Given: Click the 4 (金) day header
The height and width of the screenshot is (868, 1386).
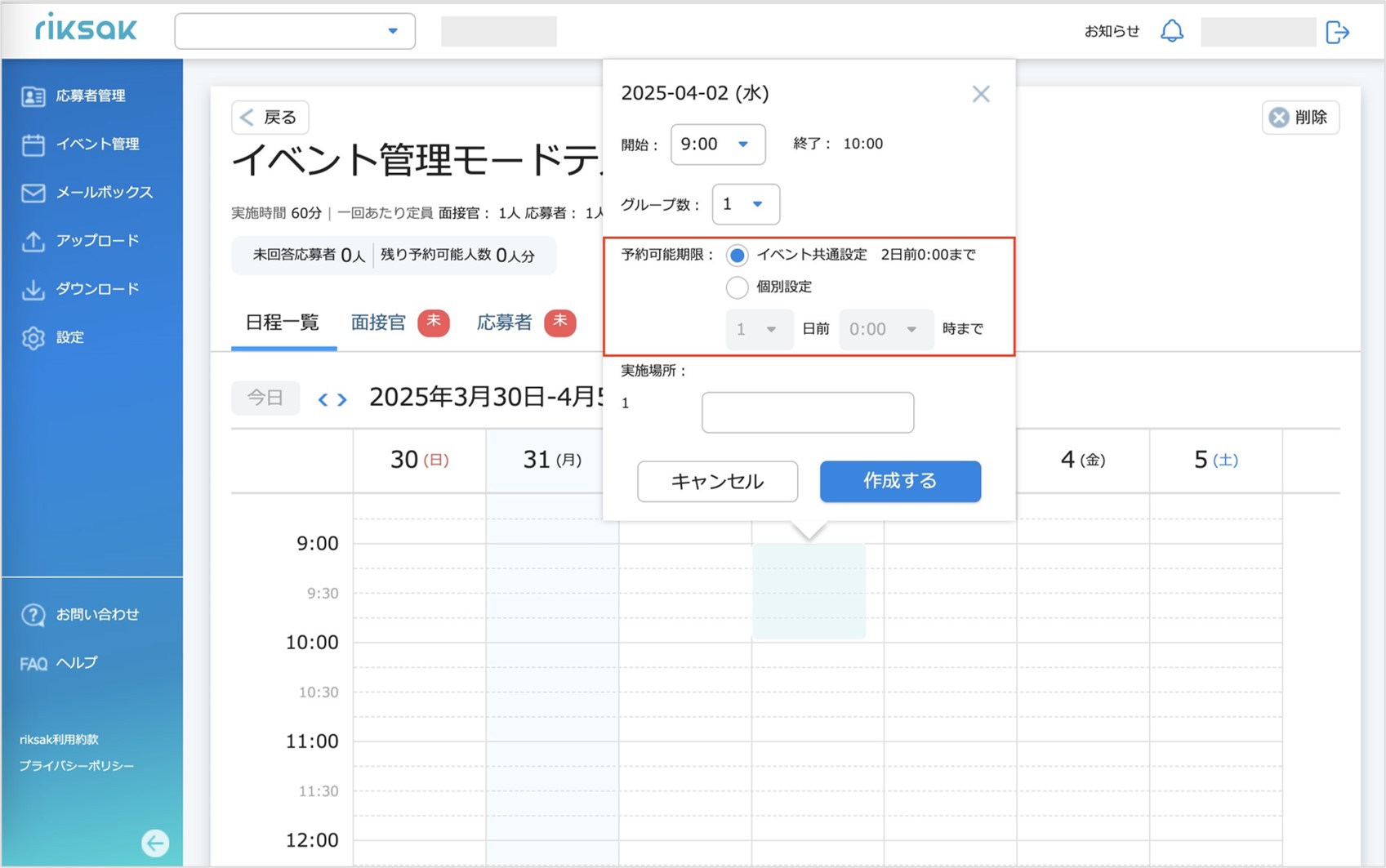Looking at the screenshot, I should tap(1083, 460).
